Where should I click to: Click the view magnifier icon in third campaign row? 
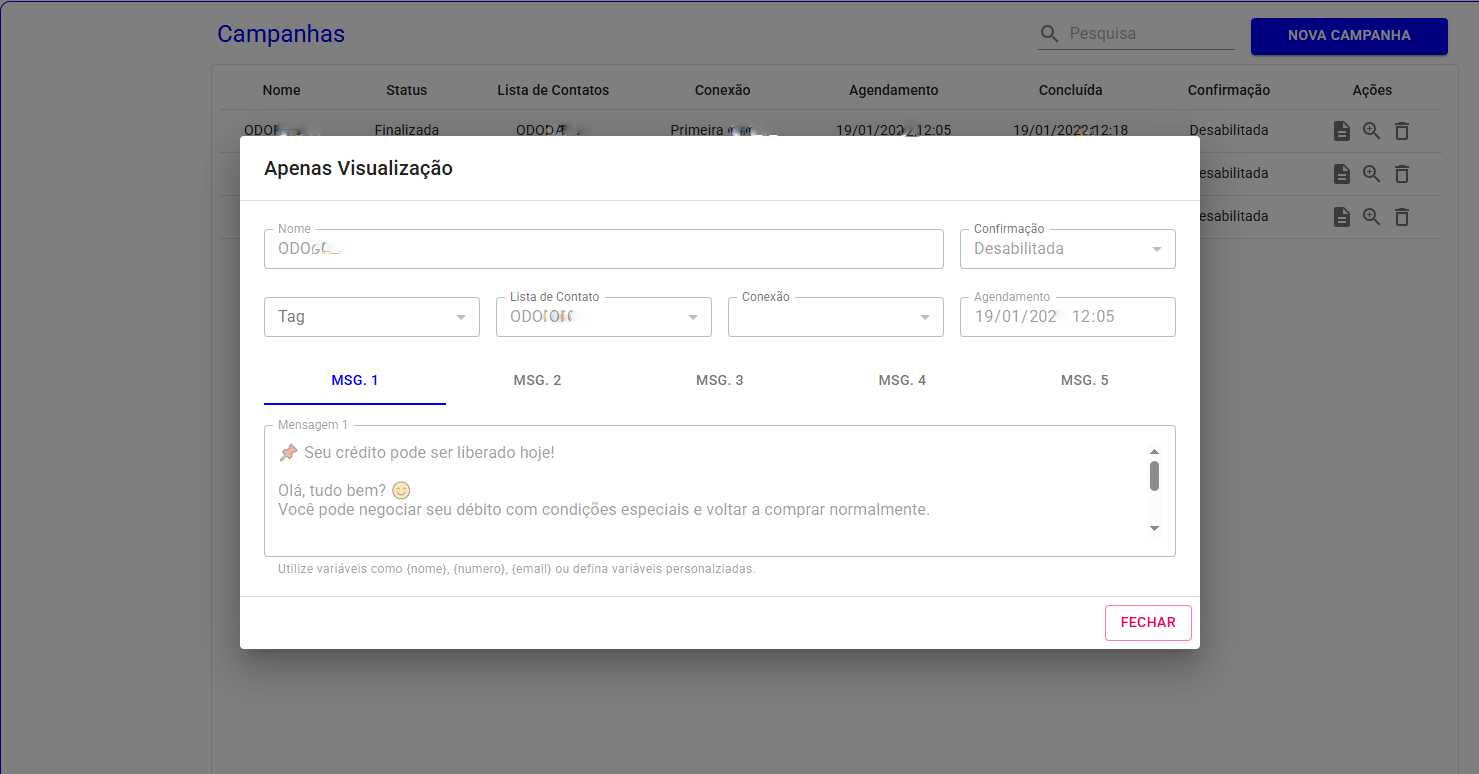(x=1372, y=217)
